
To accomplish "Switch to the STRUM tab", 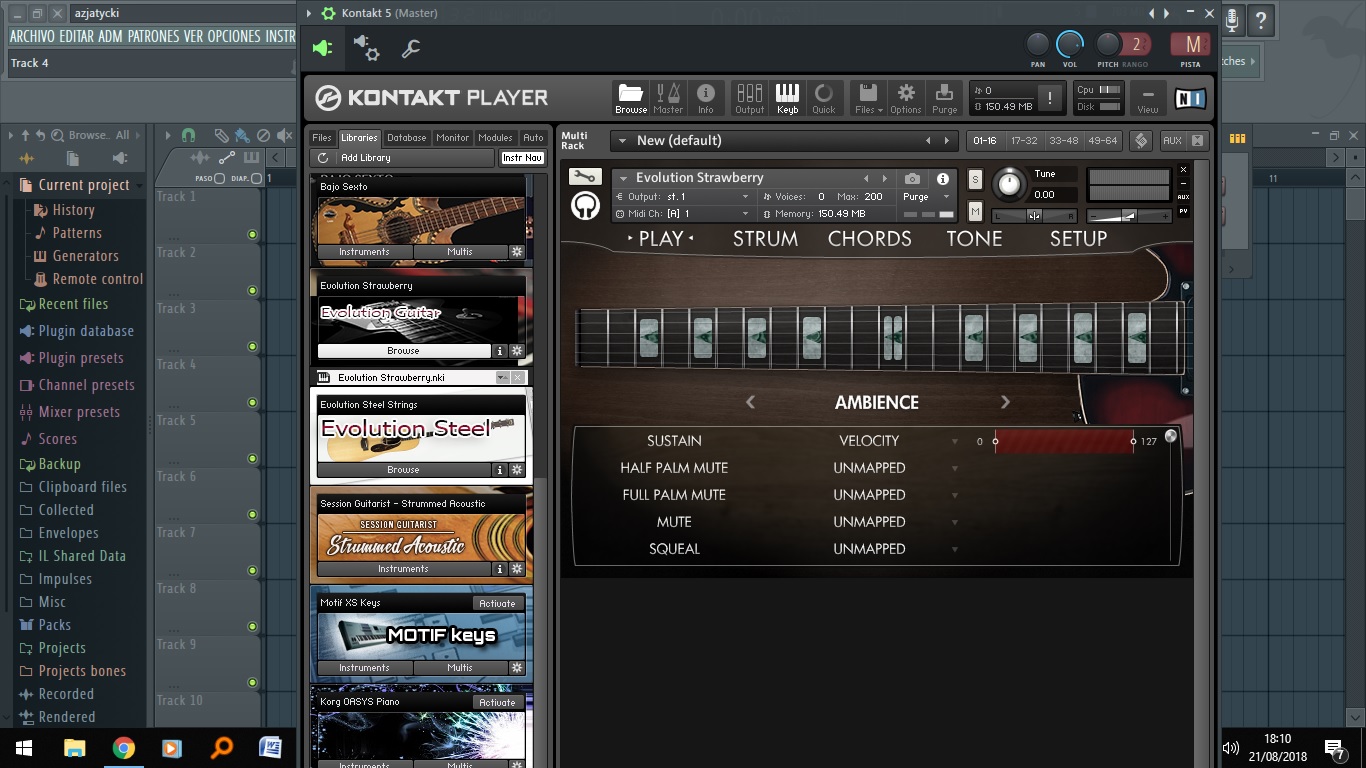I will [x=765, y=239].
